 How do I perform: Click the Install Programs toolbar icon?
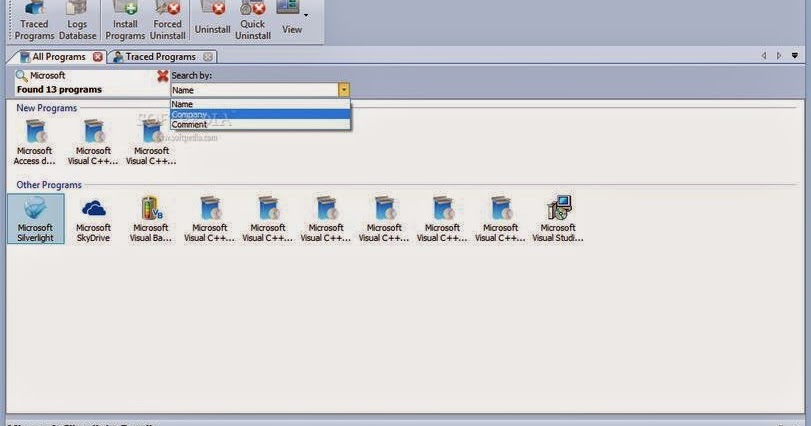click(x=125, y=21)
